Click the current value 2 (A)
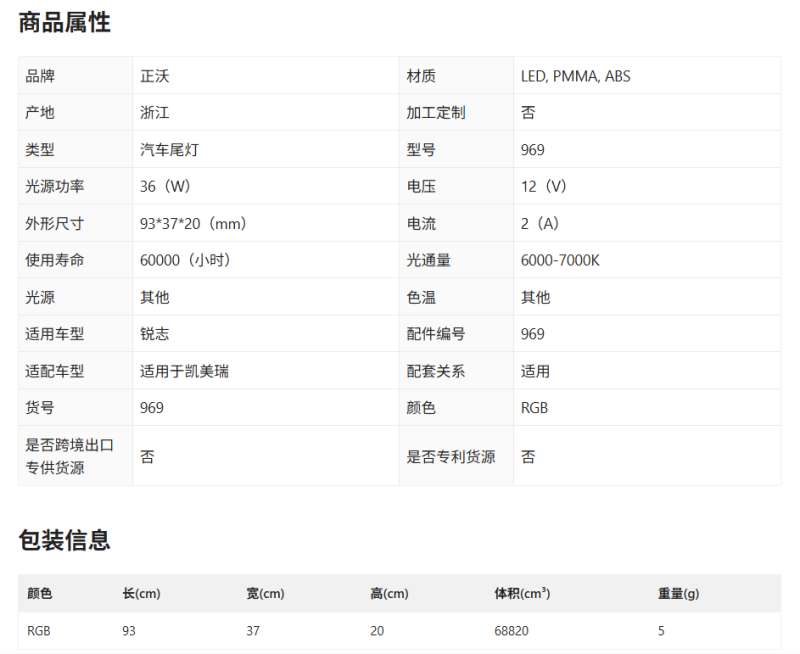Screen dimensions: 800x654 click(540, 223)
